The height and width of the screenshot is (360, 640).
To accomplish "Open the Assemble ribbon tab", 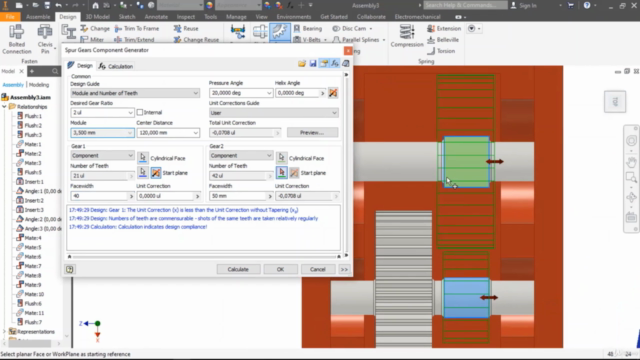I will pyautogui.click(x=38, y=17).
